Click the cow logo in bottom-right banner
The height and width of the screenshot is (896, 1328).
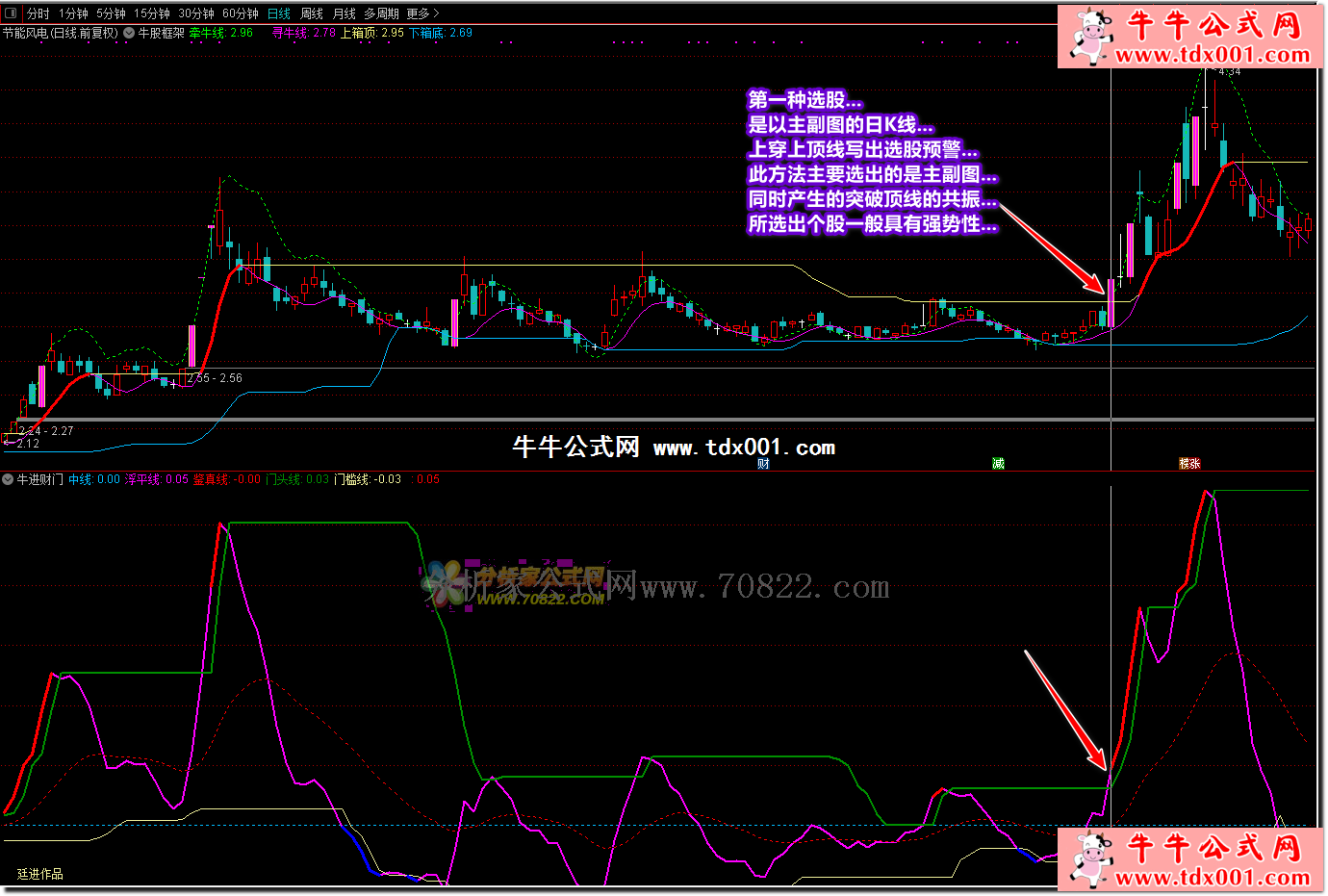coord(1090,858)
